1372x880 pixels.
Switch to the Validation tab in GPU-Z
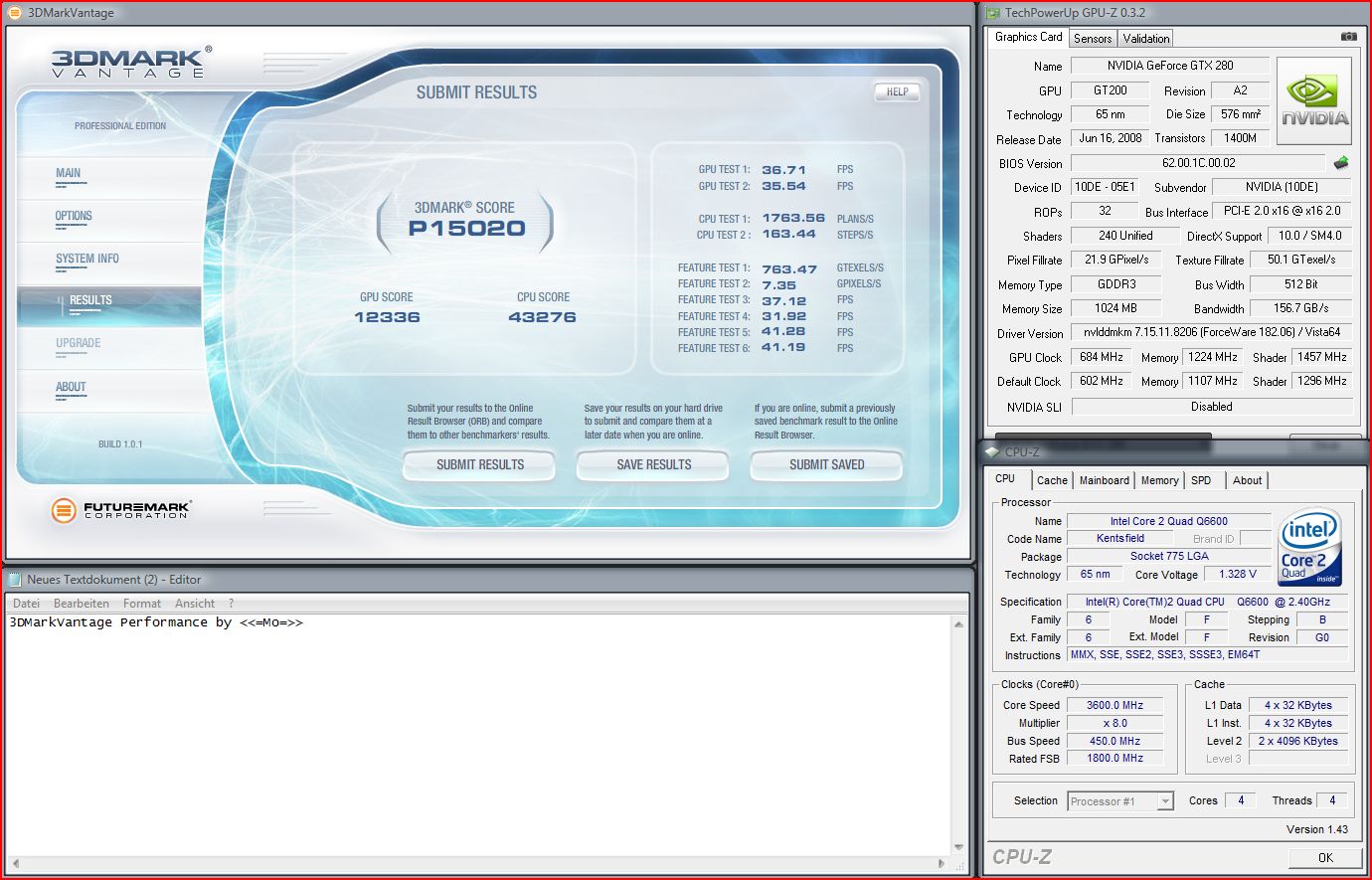1146,39
